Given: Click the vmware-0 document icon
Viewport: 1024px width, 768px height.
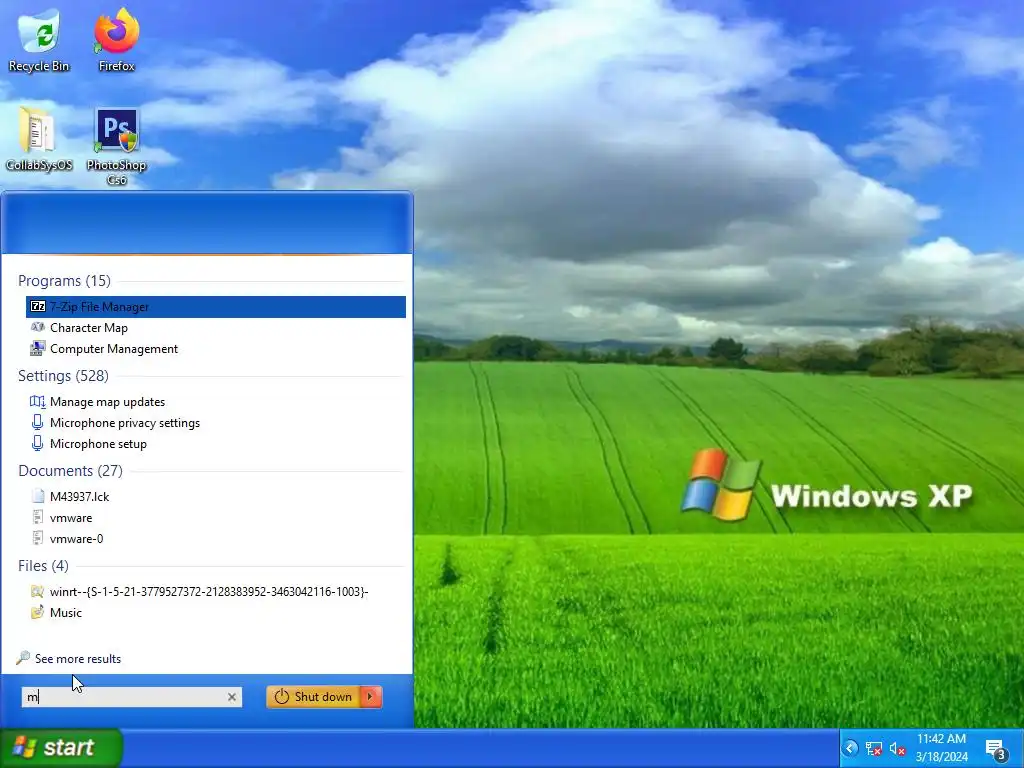Looking at the screenshot, I should [38, 538].
